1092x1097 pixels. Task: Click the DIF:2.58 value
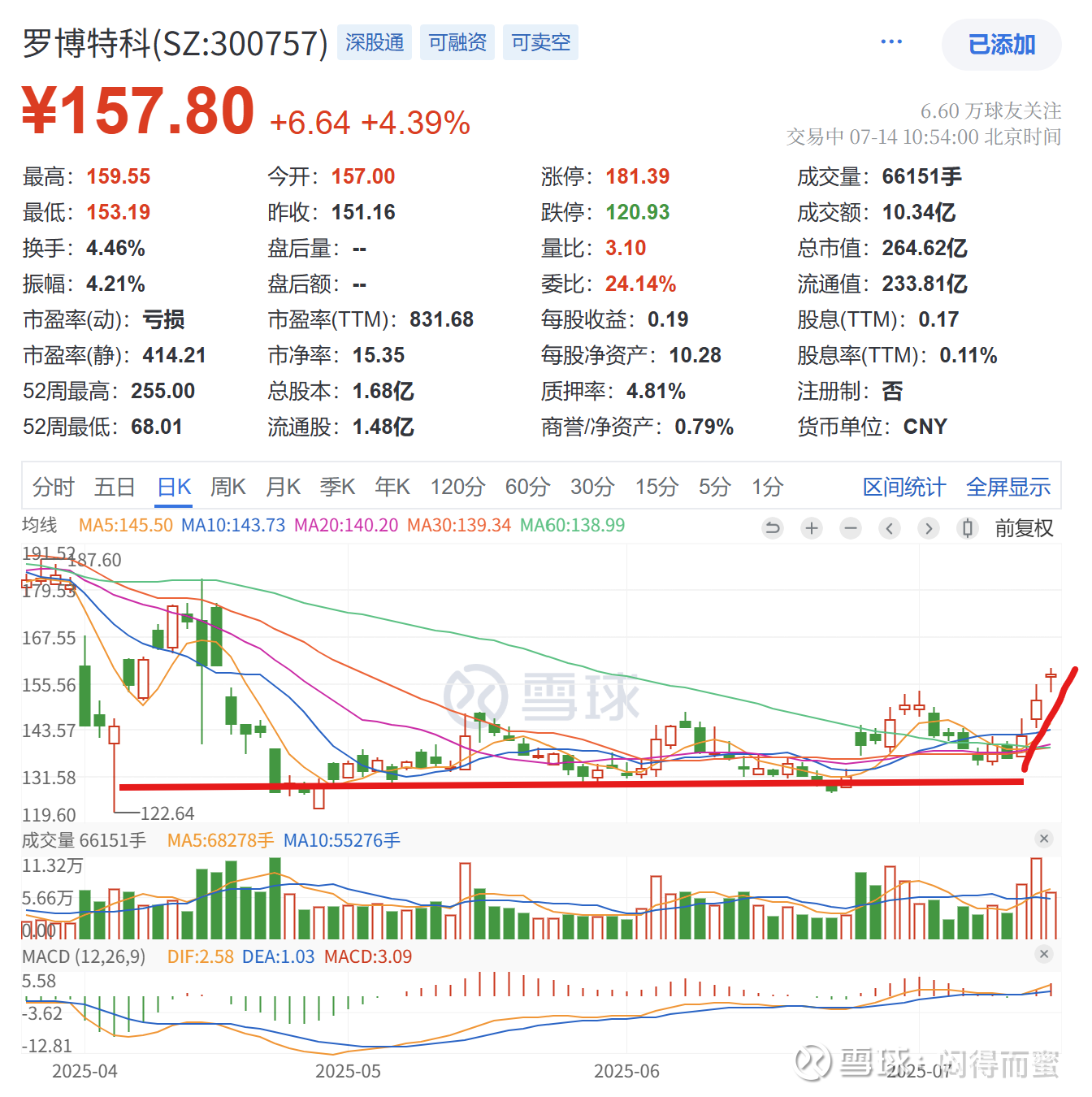point(201,956)
